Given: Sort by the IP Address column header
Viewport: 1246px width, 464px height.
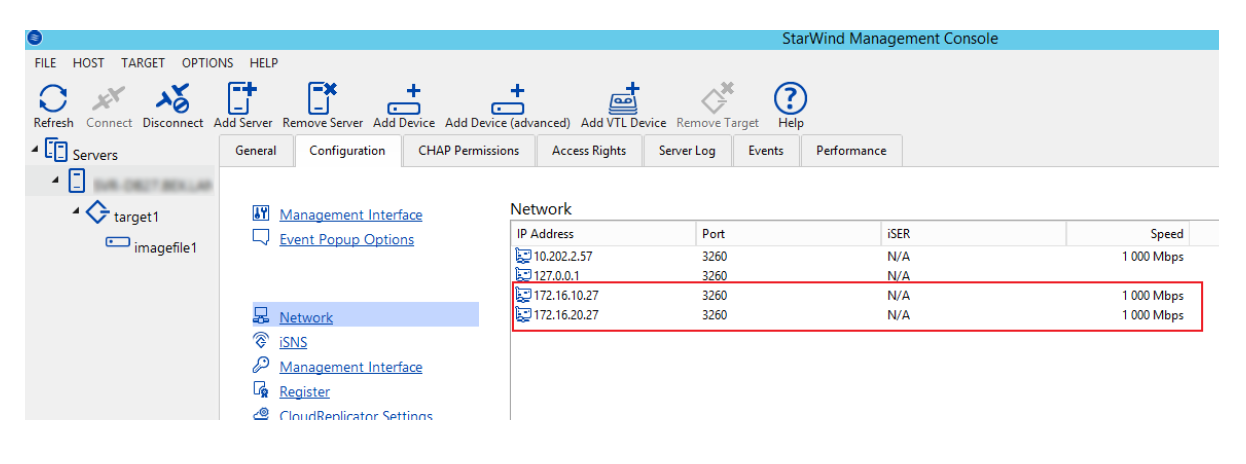Looking at the screenshot, I should pos(603,233).
